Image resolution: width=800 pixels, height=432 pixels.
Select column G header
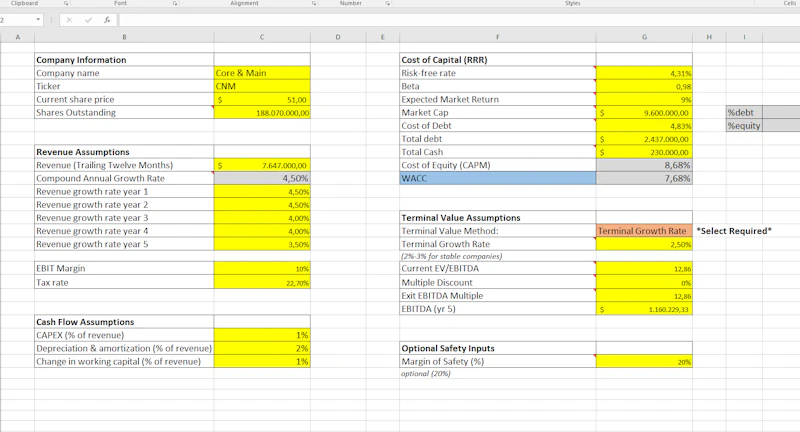pos(644,37)
